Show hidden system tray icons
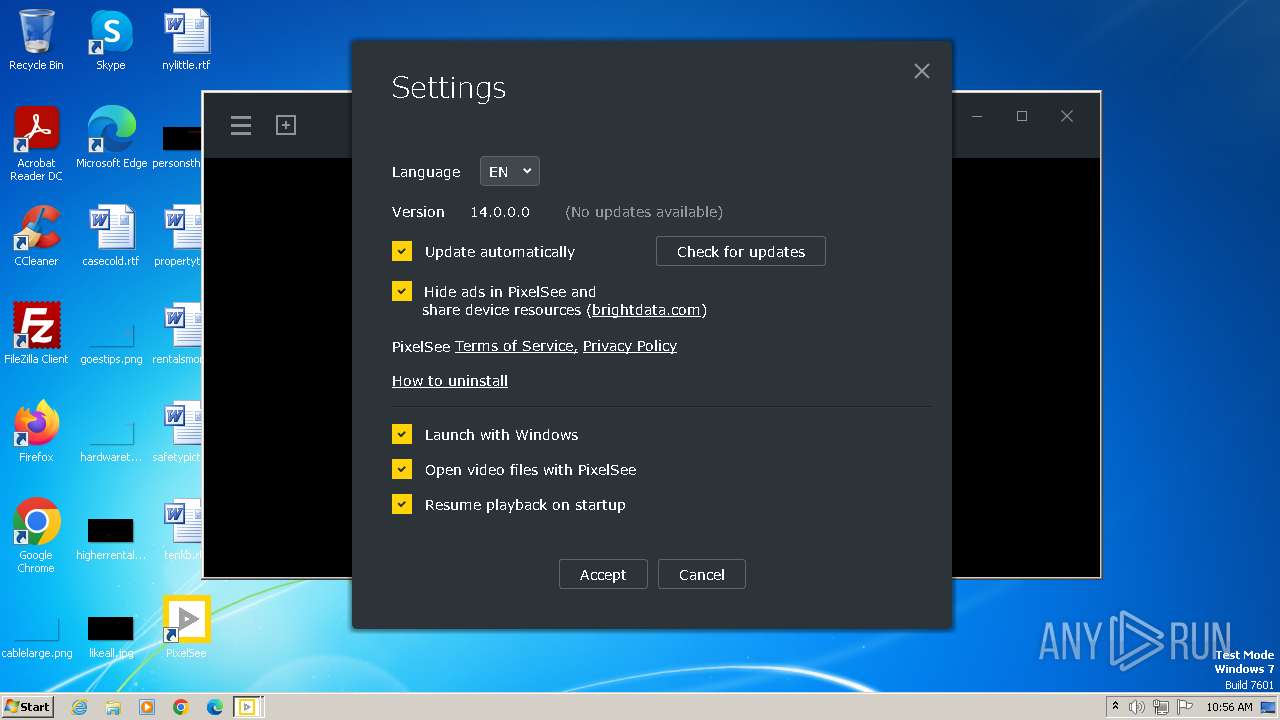This screenshot has height=720, width=1280. (x=1116, y=707)
